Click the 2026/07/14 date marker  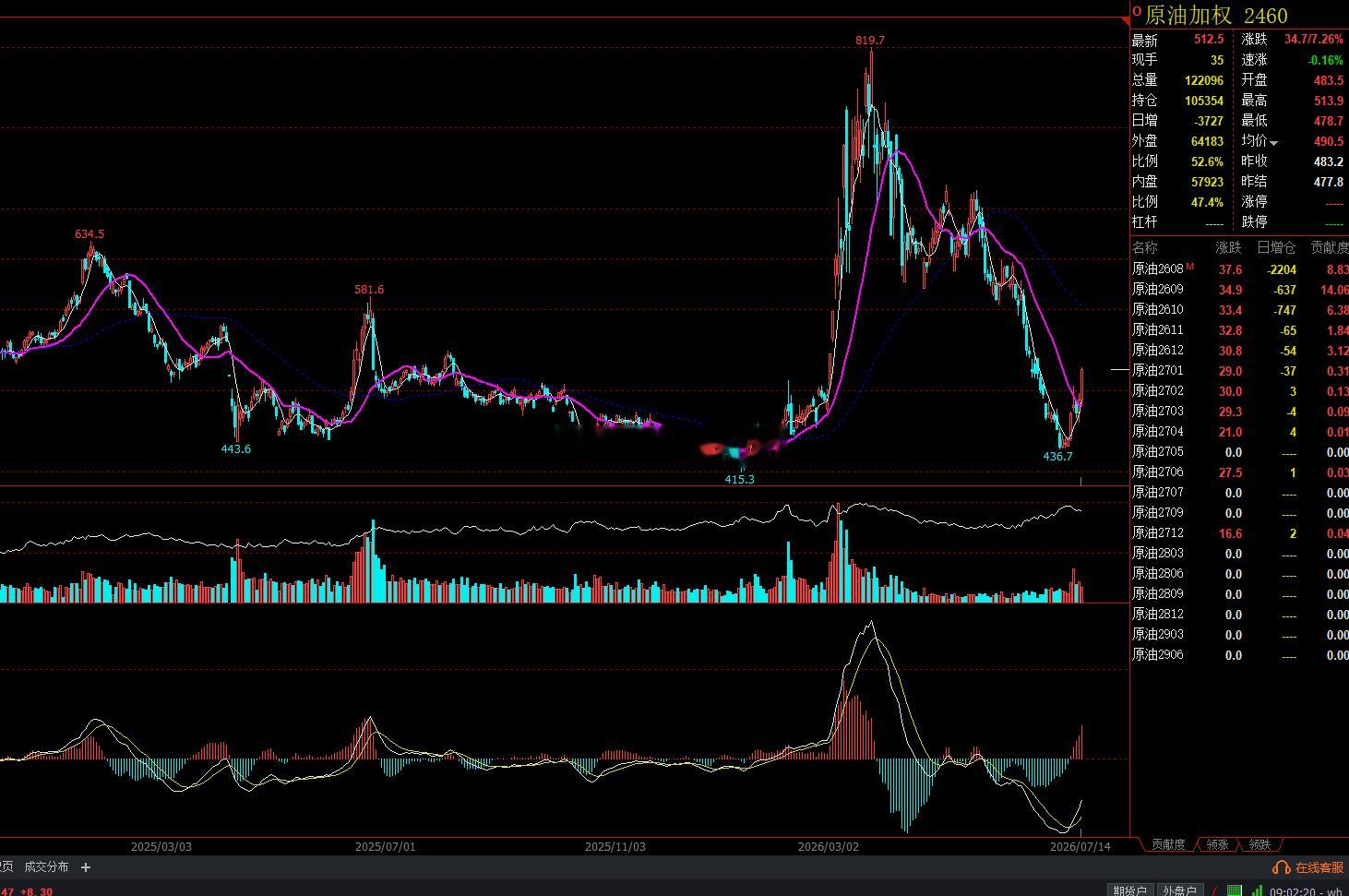(1080, 845)
